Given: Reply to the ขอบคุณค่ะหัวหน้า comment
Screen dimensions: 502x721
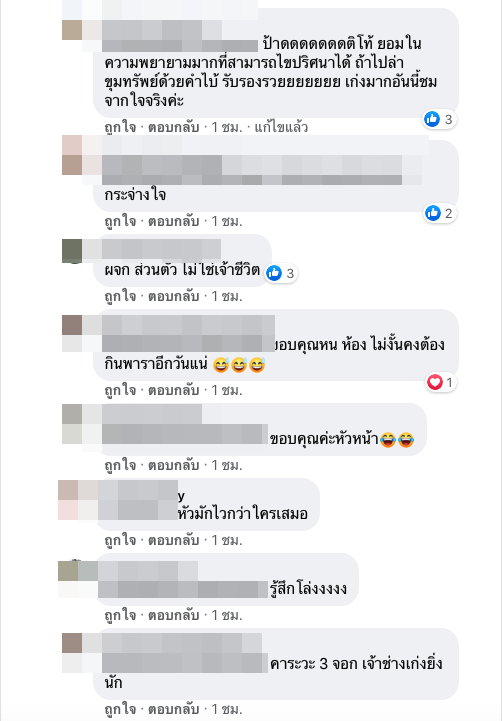Looking at the screenshot, I should pyautogui.click(x=173, y=465).
